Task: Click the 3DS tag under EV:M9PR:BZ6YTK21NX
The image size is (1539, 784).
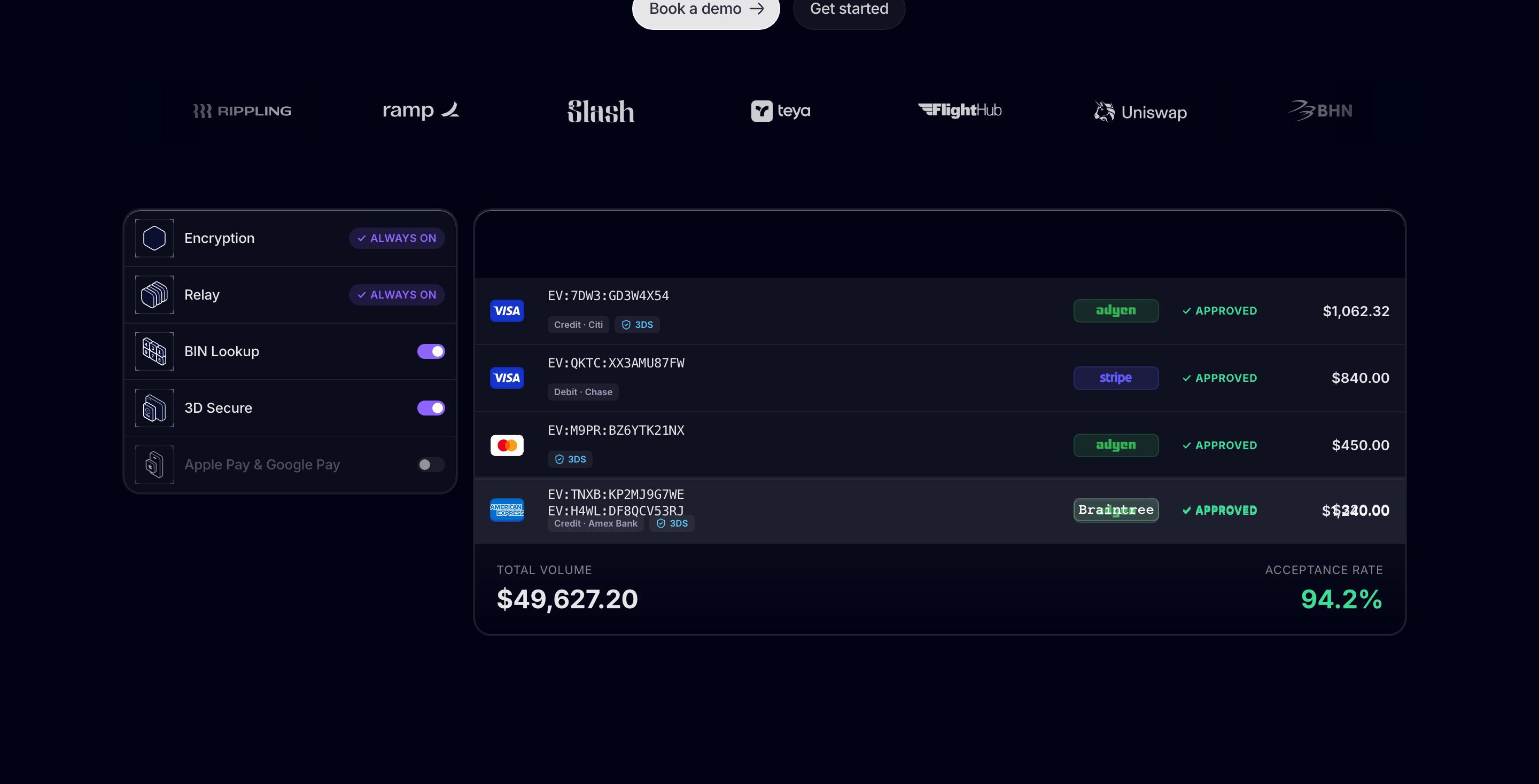Action: pyautogui.click(x=570, y=459)
